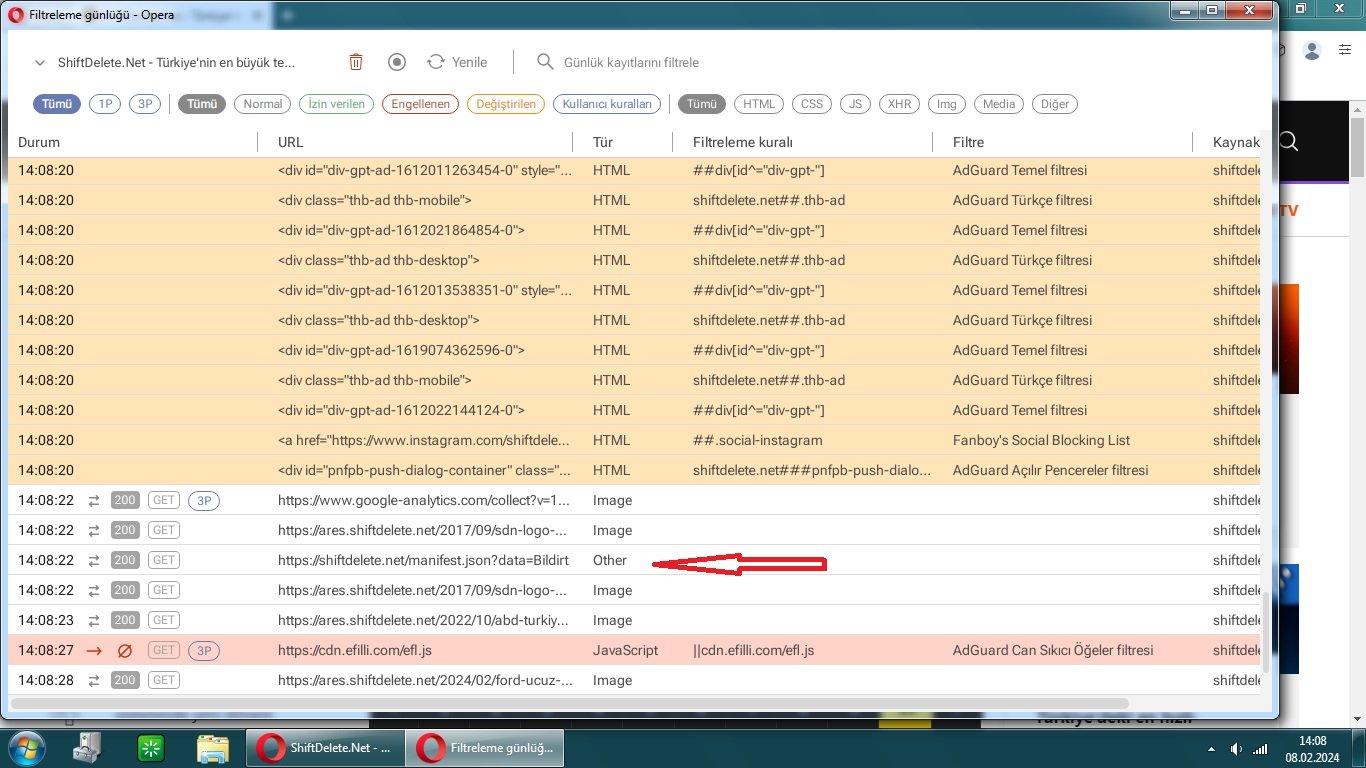
Task: Clear the log with the trash icon
Action: point(355,61)
